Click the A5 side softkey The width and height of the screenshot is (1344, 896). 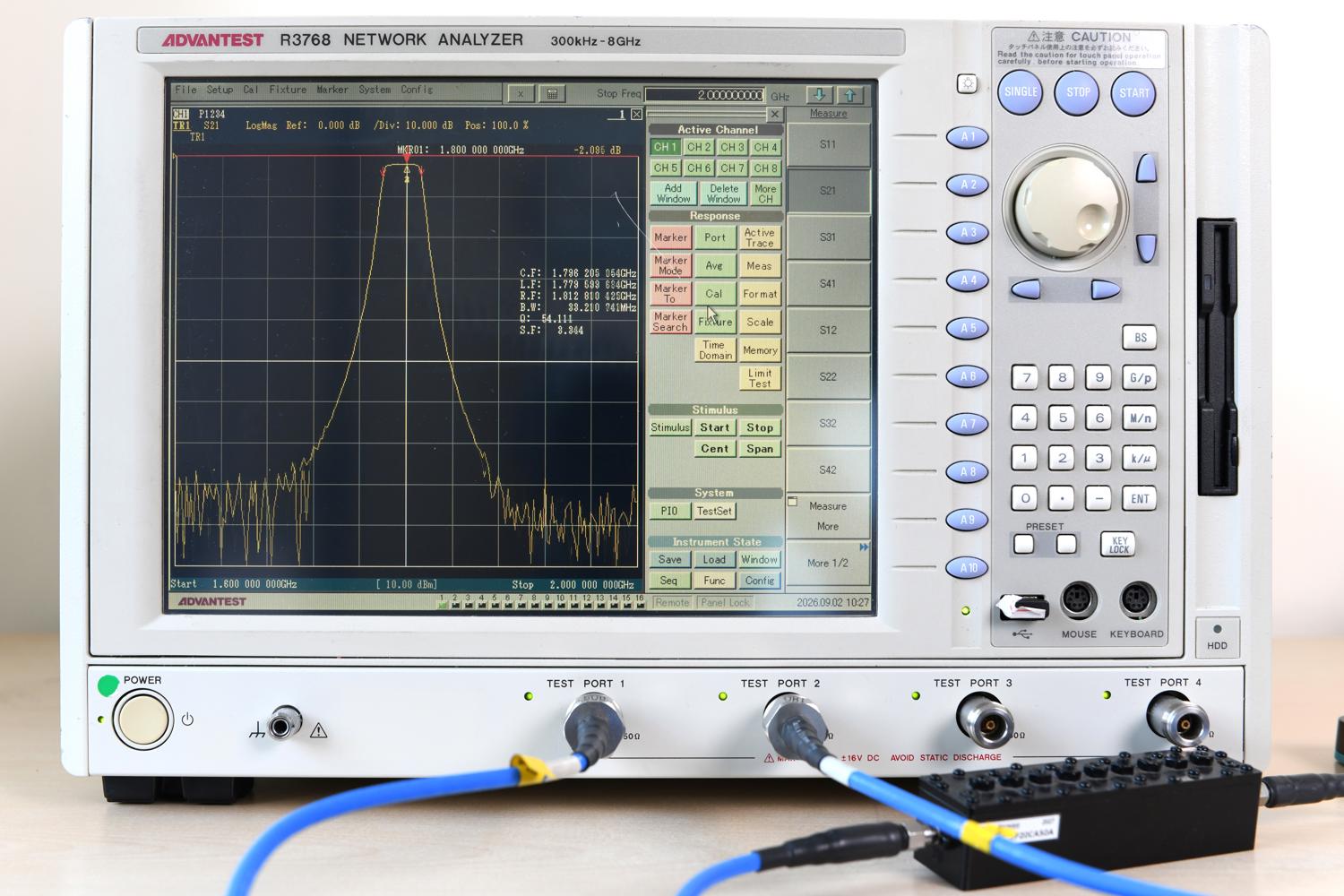coord(968,328)
